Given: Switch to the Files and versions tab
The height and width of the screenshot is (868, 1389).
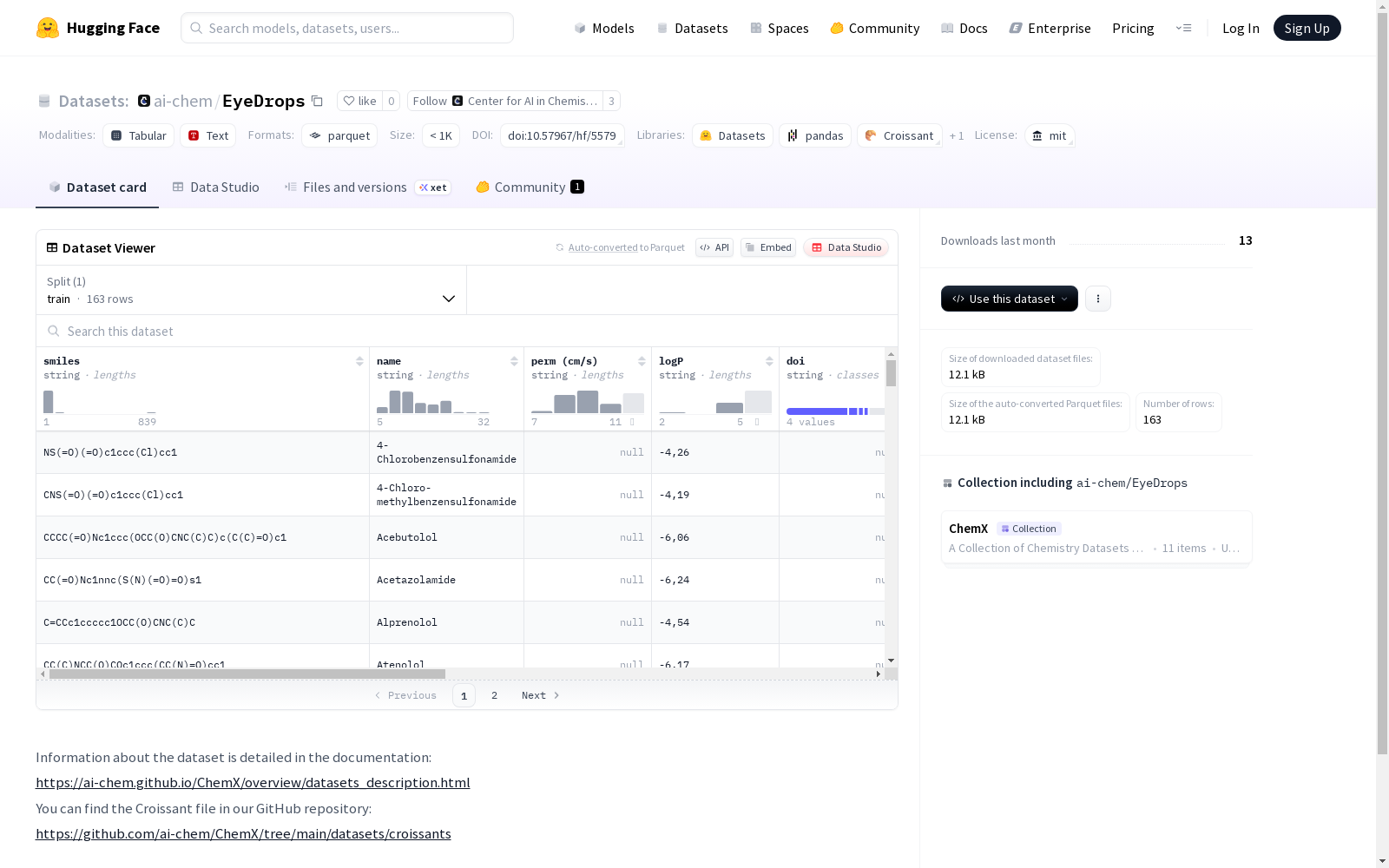Looking at the screenshot, I should click(x=367, y=187).
